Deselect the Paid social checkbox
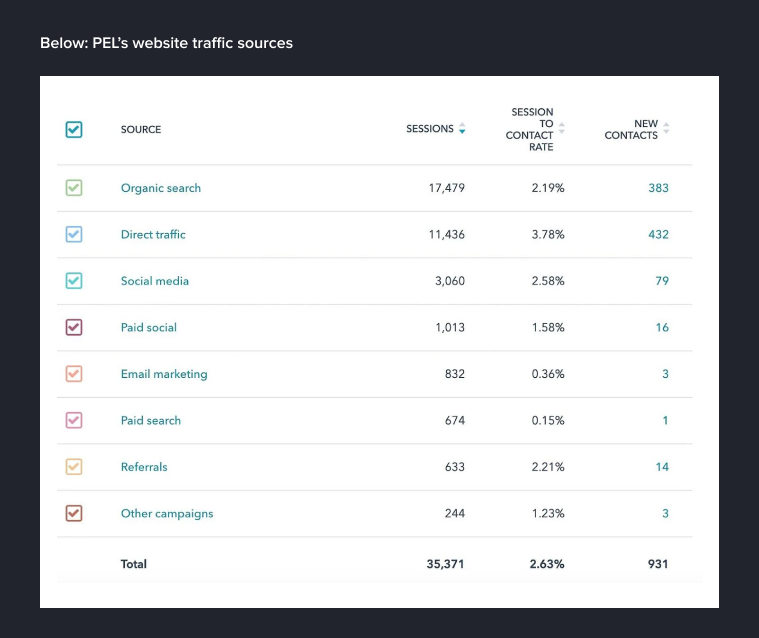The height and width of the screenshot is (638, 759). click(x=74, y=327)
